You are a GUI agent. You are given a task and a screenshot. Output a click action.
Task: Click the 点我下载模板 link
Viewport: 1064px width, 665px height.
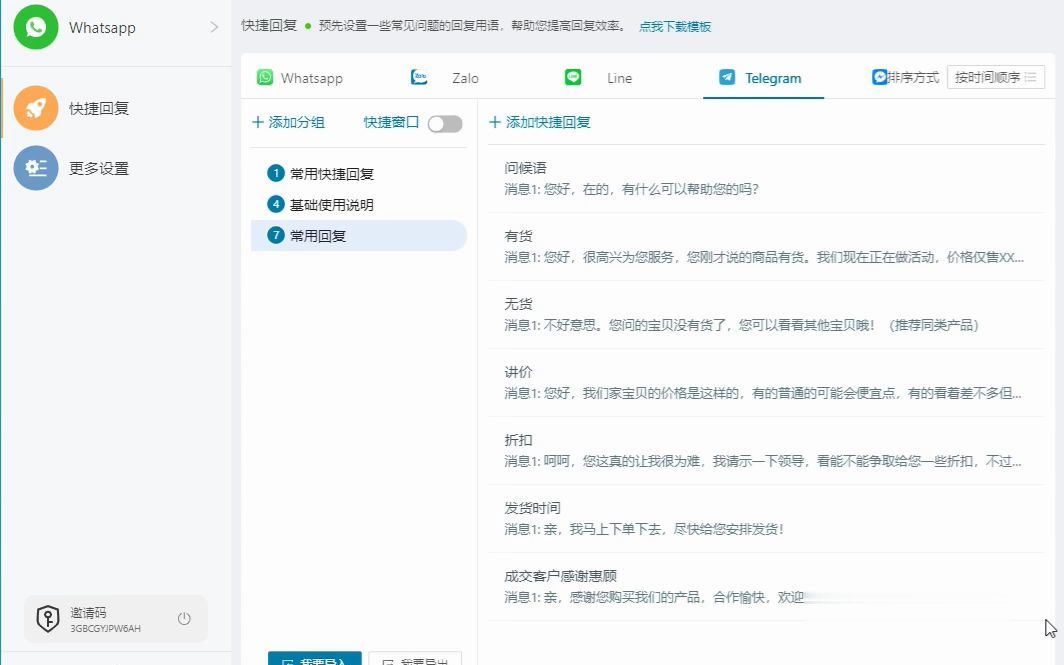pos(675,26)
